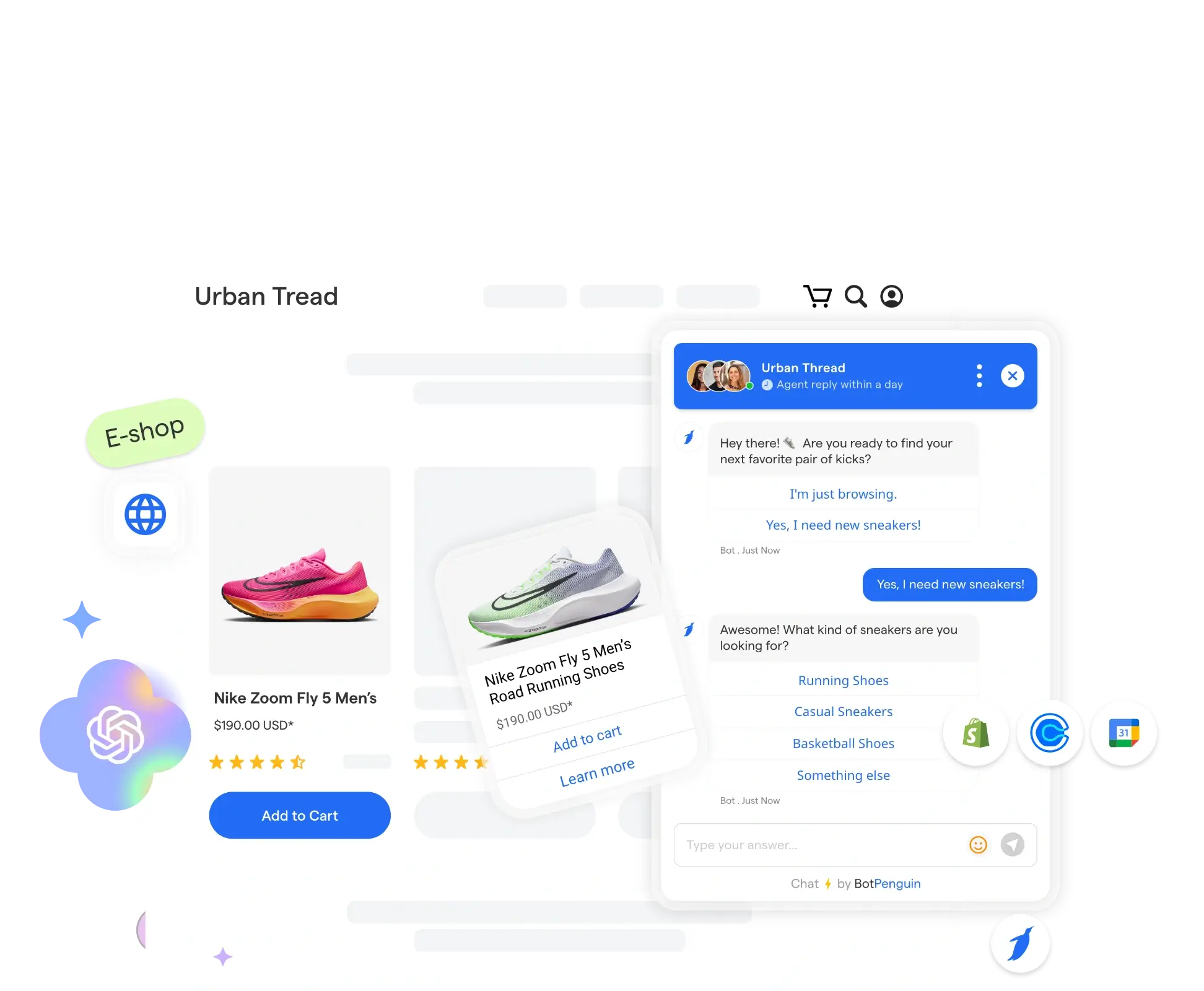Click Urban Thread chat header
The image size is (1204, 991).
pos(854,375)
